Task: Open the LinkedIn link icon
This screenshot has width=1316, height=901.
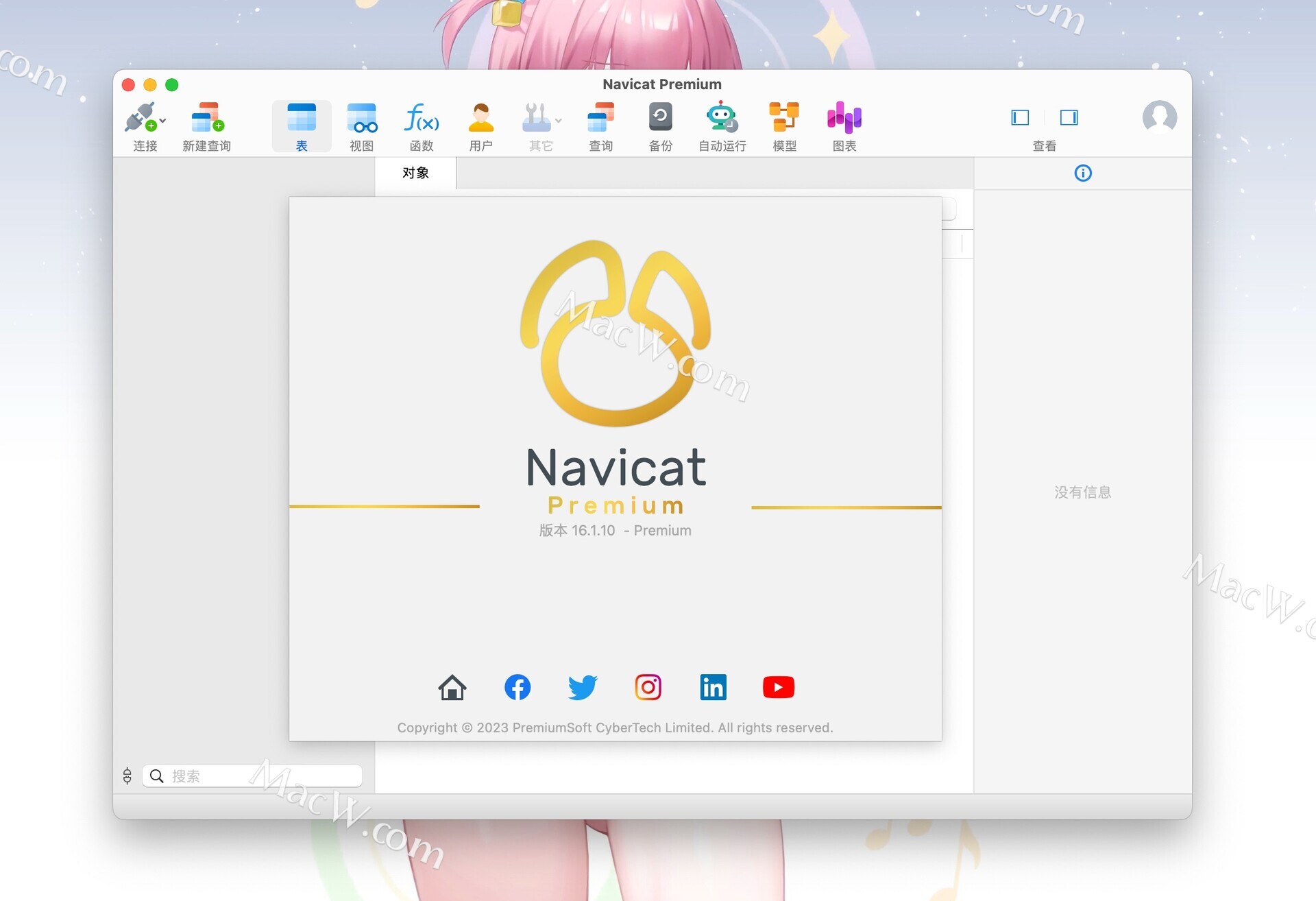Action: (713, 687)
